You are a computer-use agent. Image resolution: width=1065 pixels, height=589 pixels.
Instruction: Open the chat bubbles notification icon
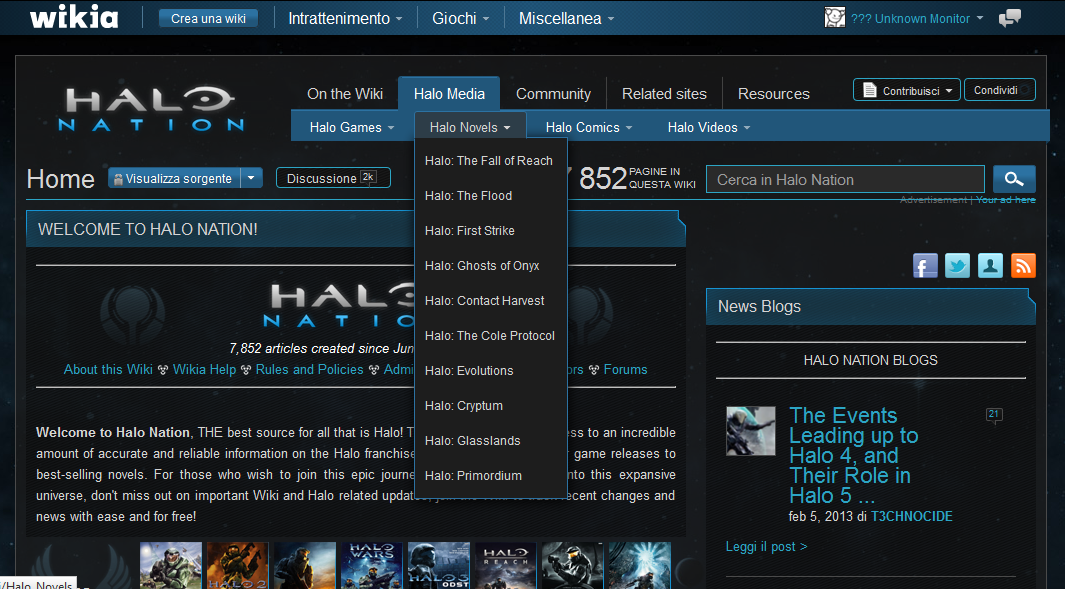tap(1010, 18)
